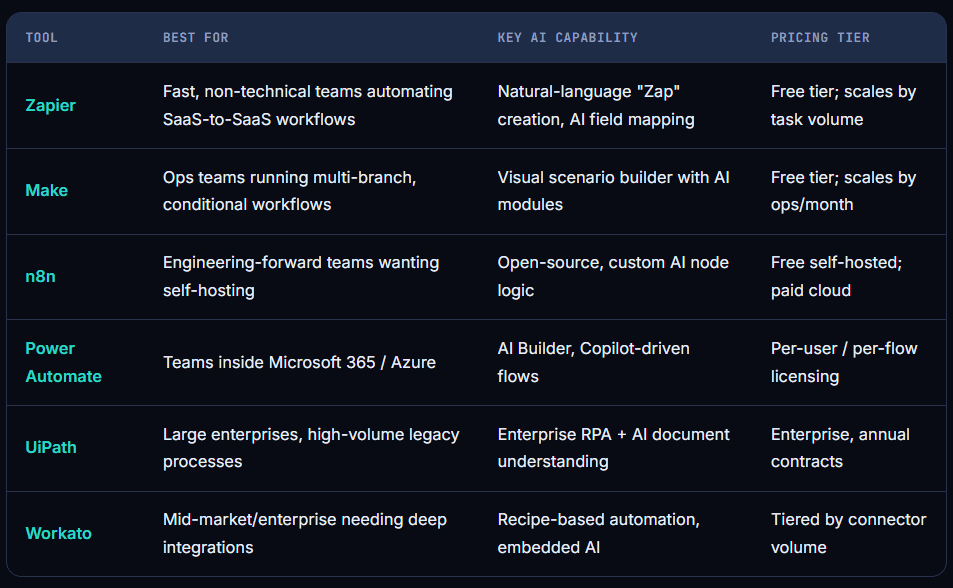953x588 pixels.
Task: Click 'Large enterprises, high-volume legacy processes' cell
Action: pos(311,448)
